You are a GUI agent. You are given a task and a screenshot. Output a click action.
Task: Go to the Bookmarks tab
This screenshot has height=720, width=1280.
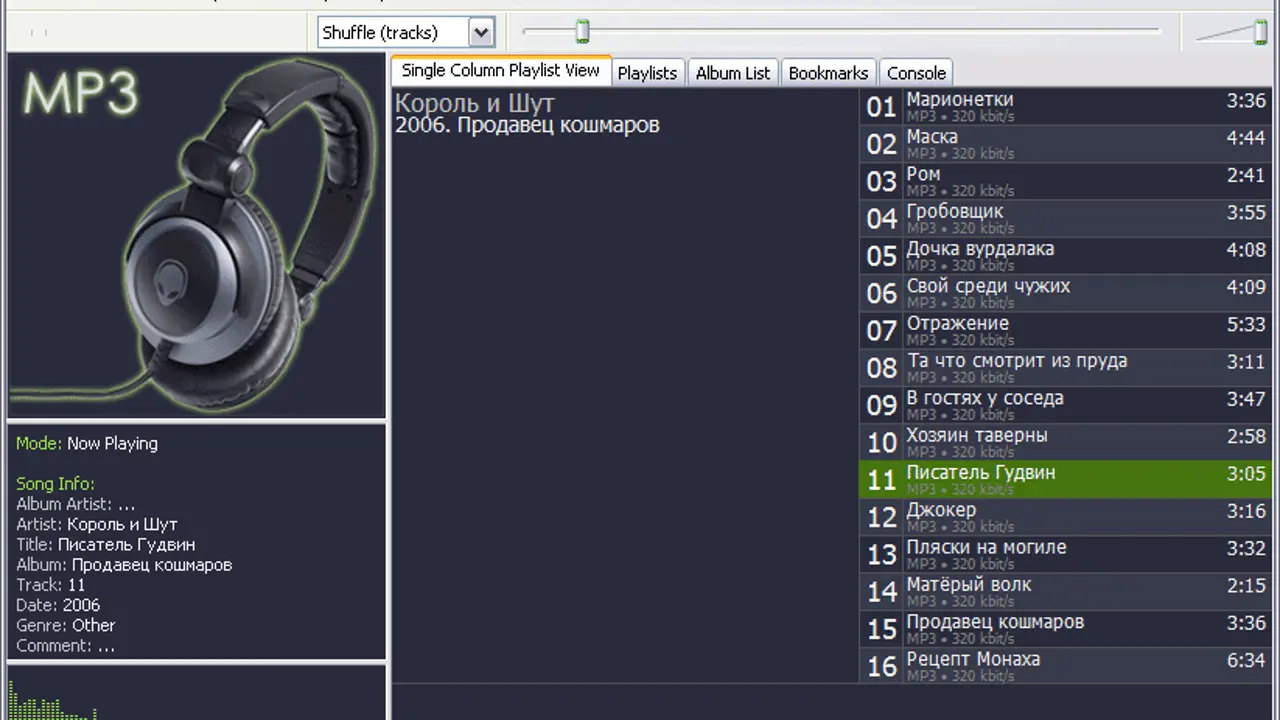tap(828, 73)
